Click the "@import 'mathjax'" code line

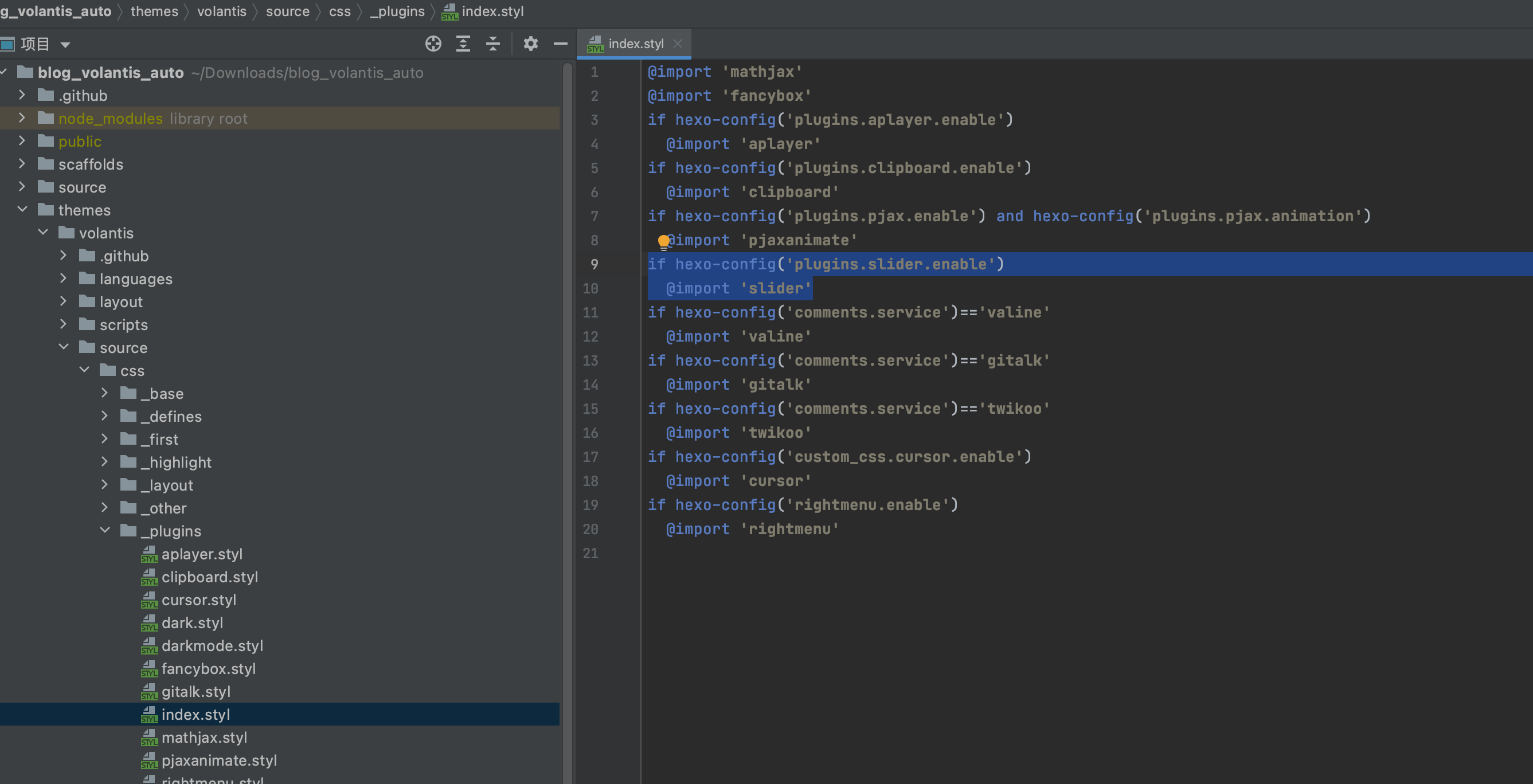(725, 72)
